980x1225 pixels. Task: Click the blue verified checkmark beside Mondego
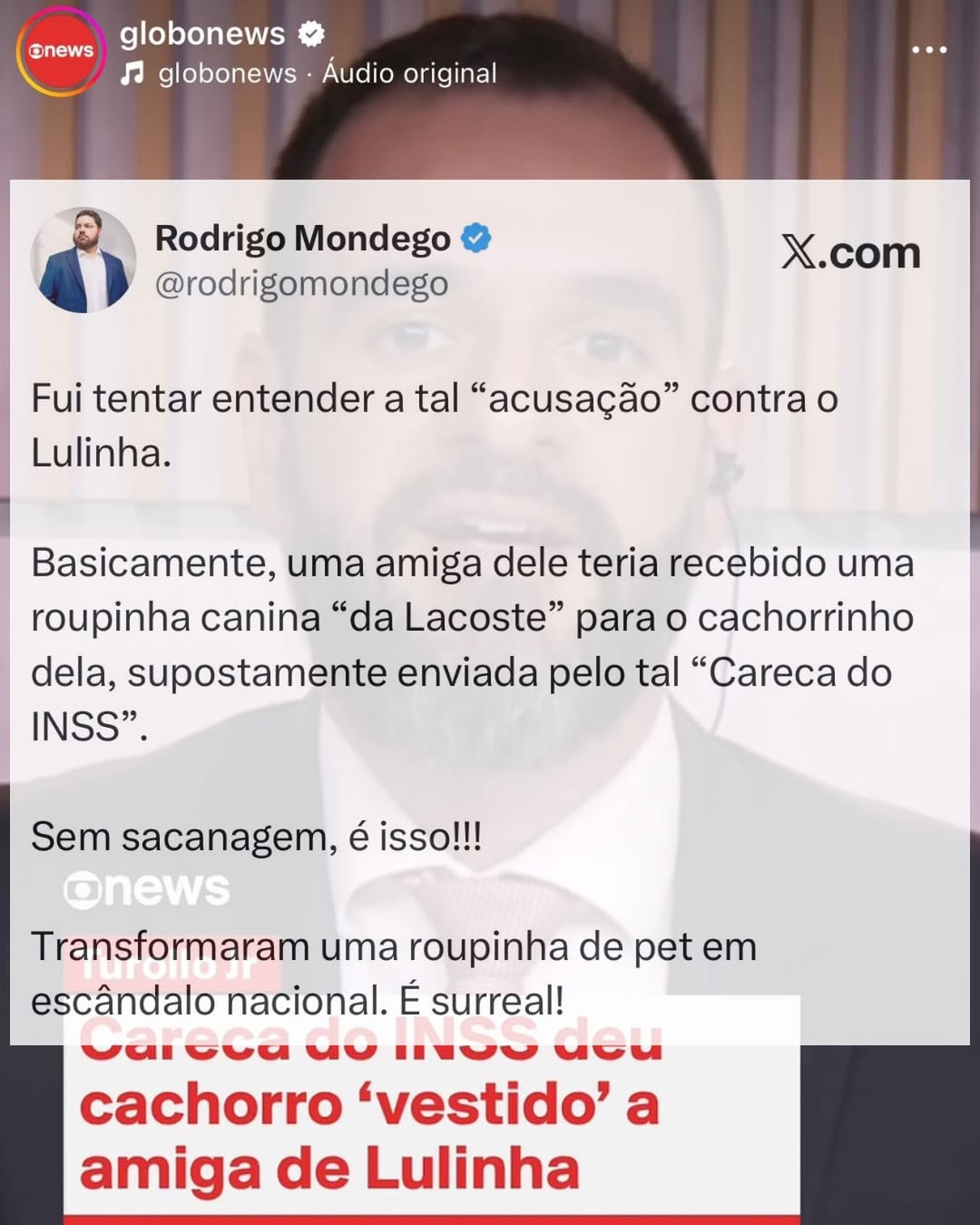click(x=476, y=238)
